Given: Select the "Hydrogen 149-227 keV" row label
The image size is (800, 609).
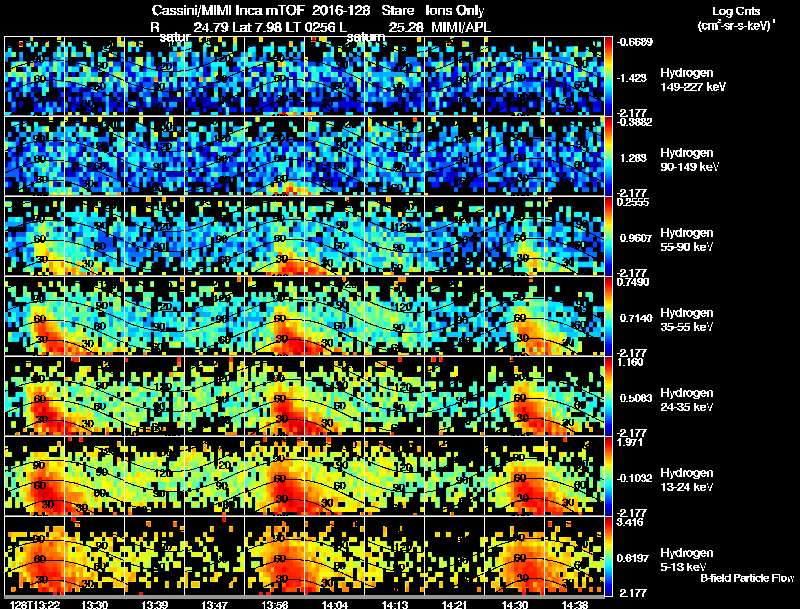Looking at the screenshot, I should point(693,80).
